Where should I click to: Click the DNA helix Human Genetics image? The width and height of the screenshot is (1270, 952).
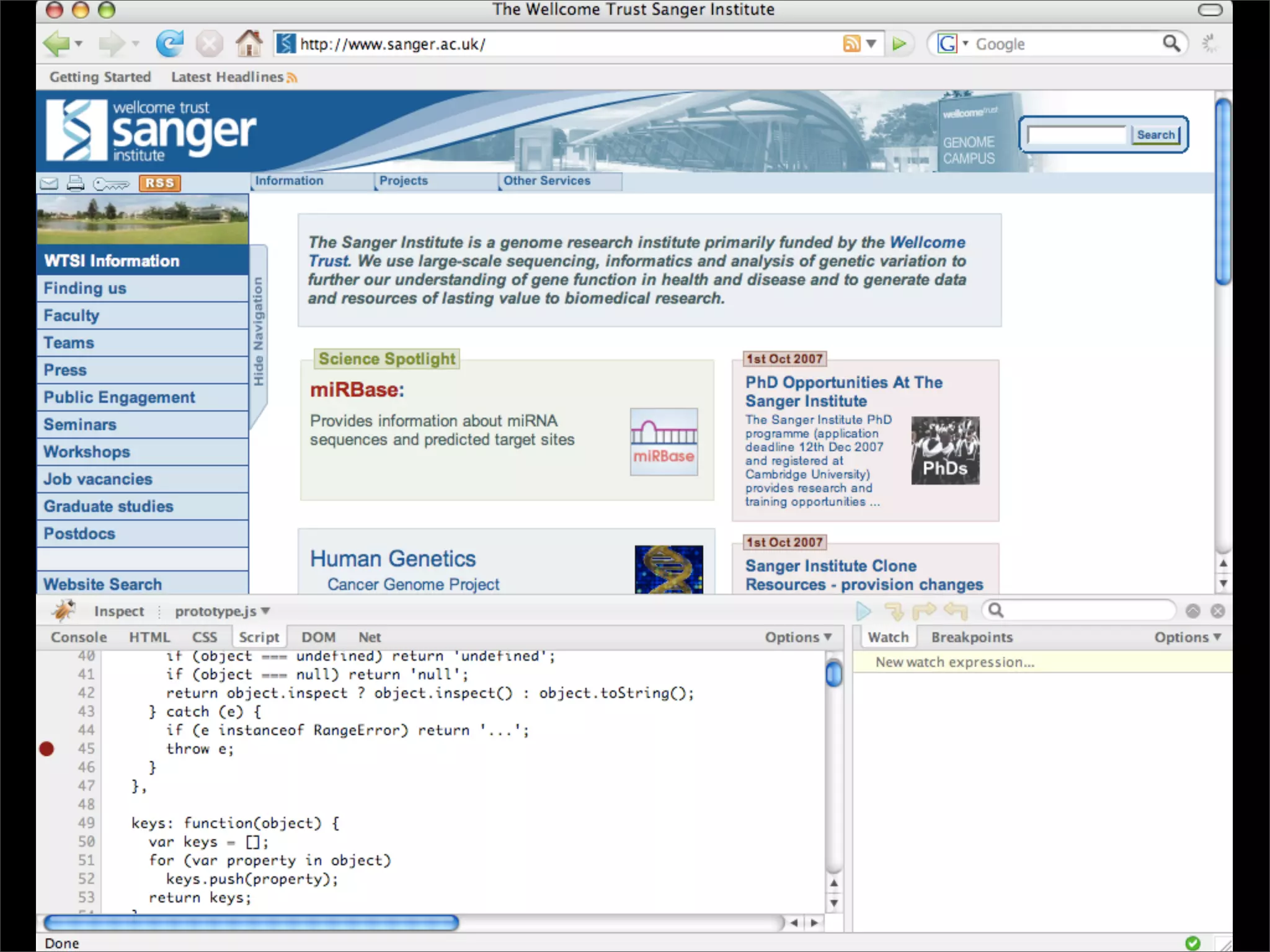pos(669,569)
